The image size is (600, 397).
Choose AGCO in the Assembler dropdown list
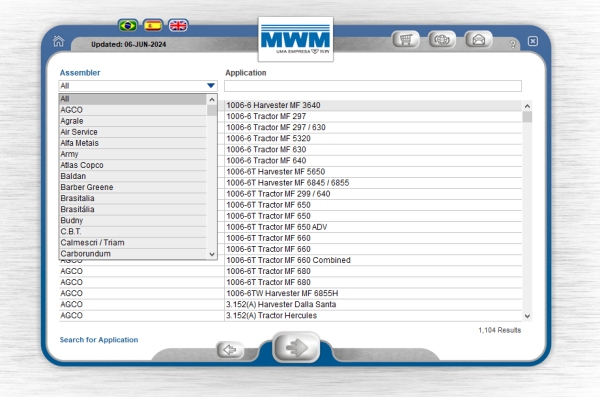point(133,110)
